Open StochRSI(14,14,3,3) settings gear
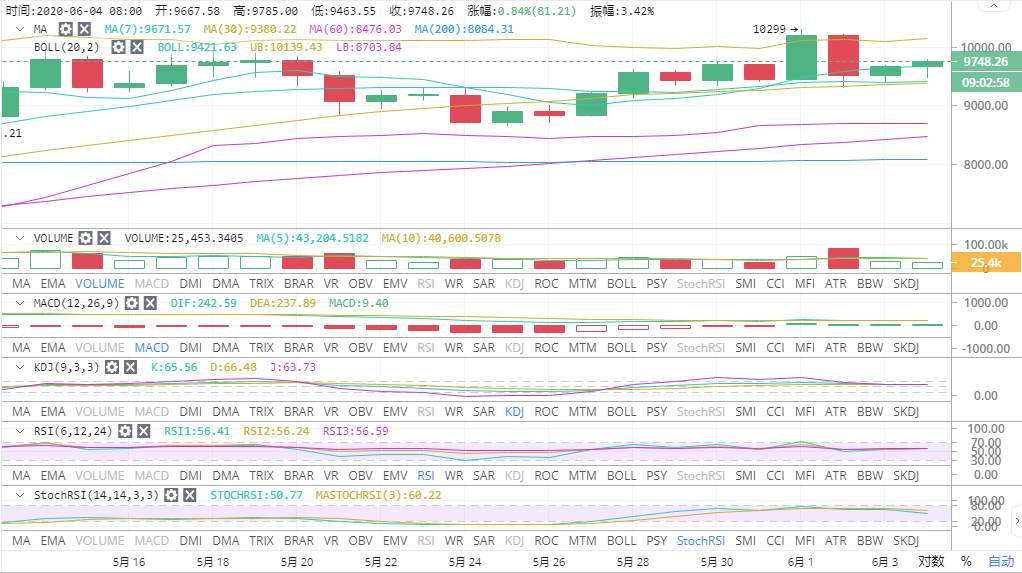This screenshot has width=1022, height=573. click(171, 495)
